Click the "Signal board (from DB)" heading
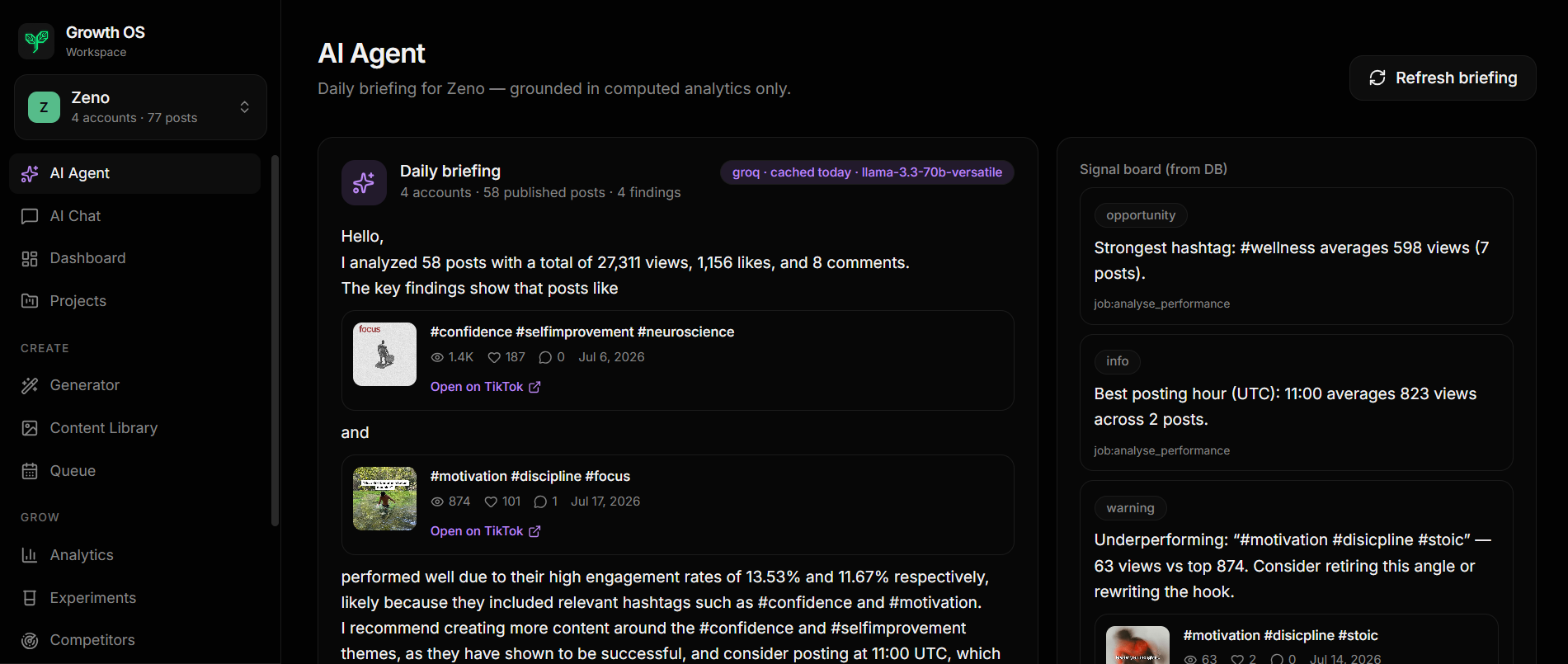The height and width of the screenshot is (664, 1568). 1153,169
